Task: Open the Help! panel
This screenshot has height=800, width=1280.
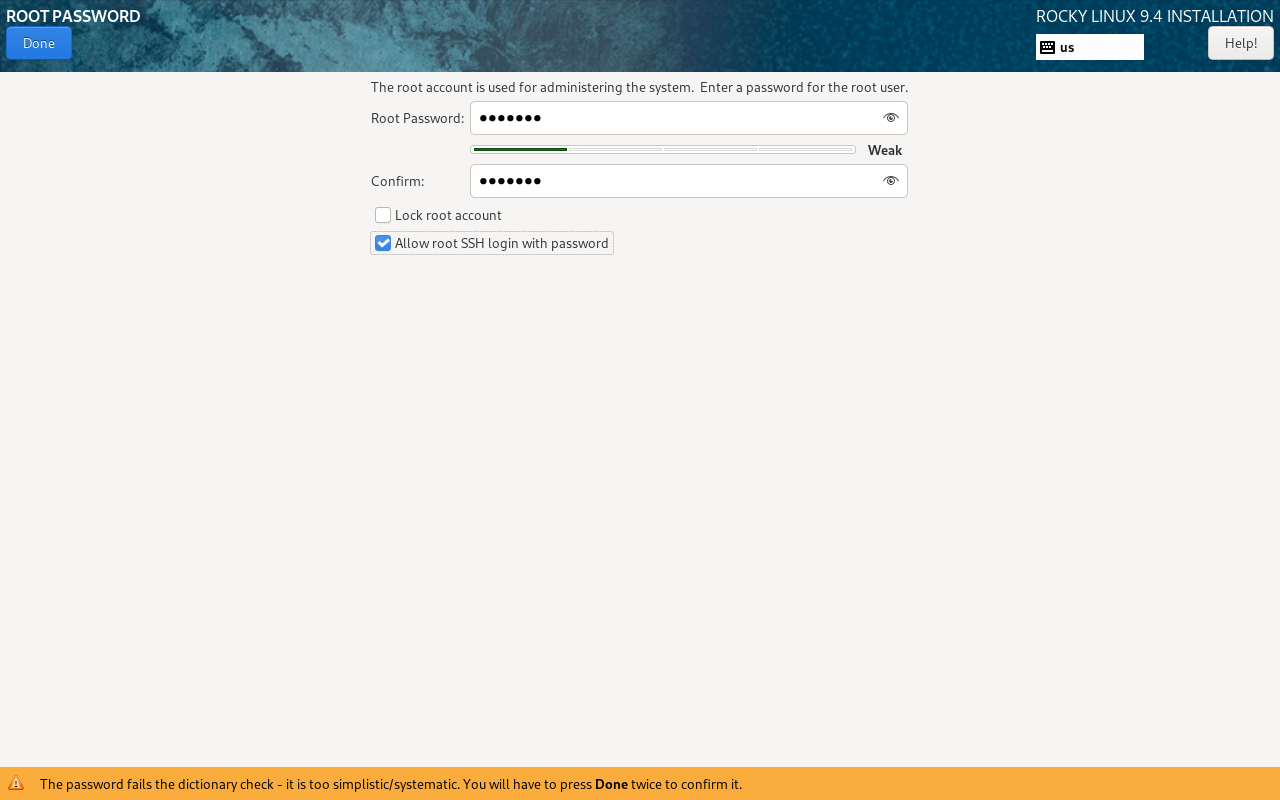Action: click(x=1241, y=43)
